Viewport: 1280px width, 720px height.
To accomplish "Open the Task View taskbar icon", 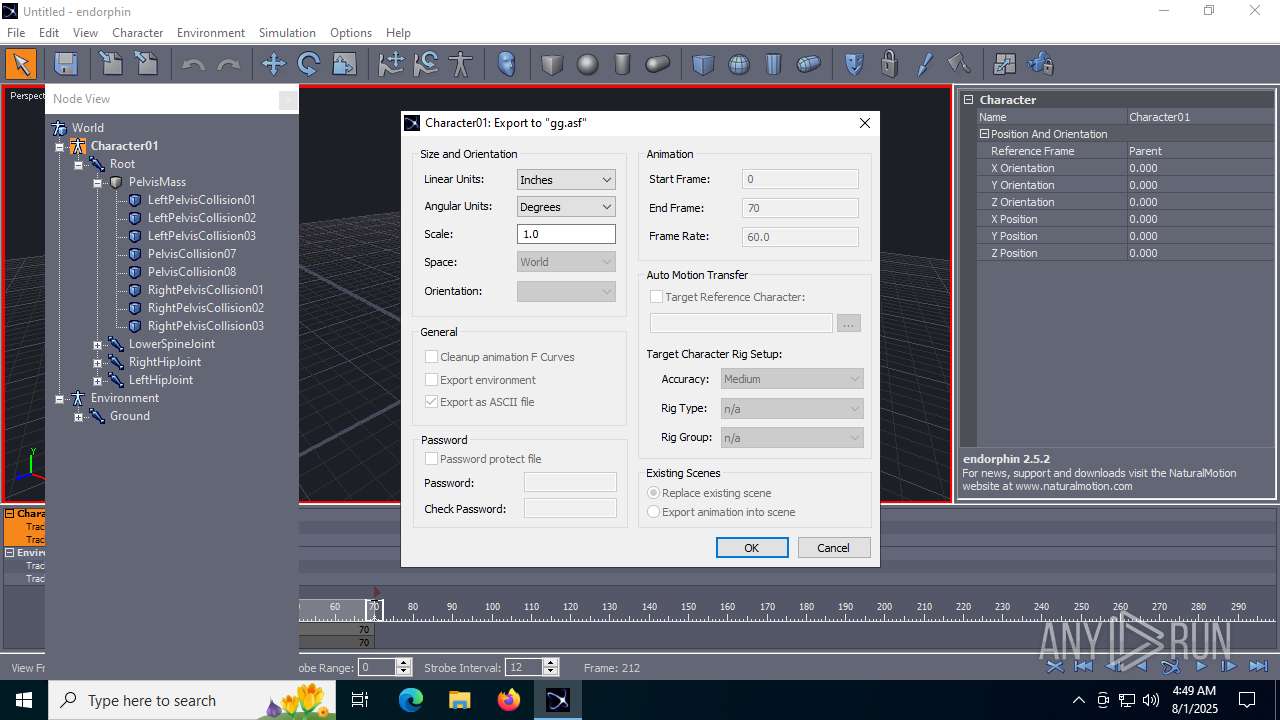I will click(x=360, y=700).
